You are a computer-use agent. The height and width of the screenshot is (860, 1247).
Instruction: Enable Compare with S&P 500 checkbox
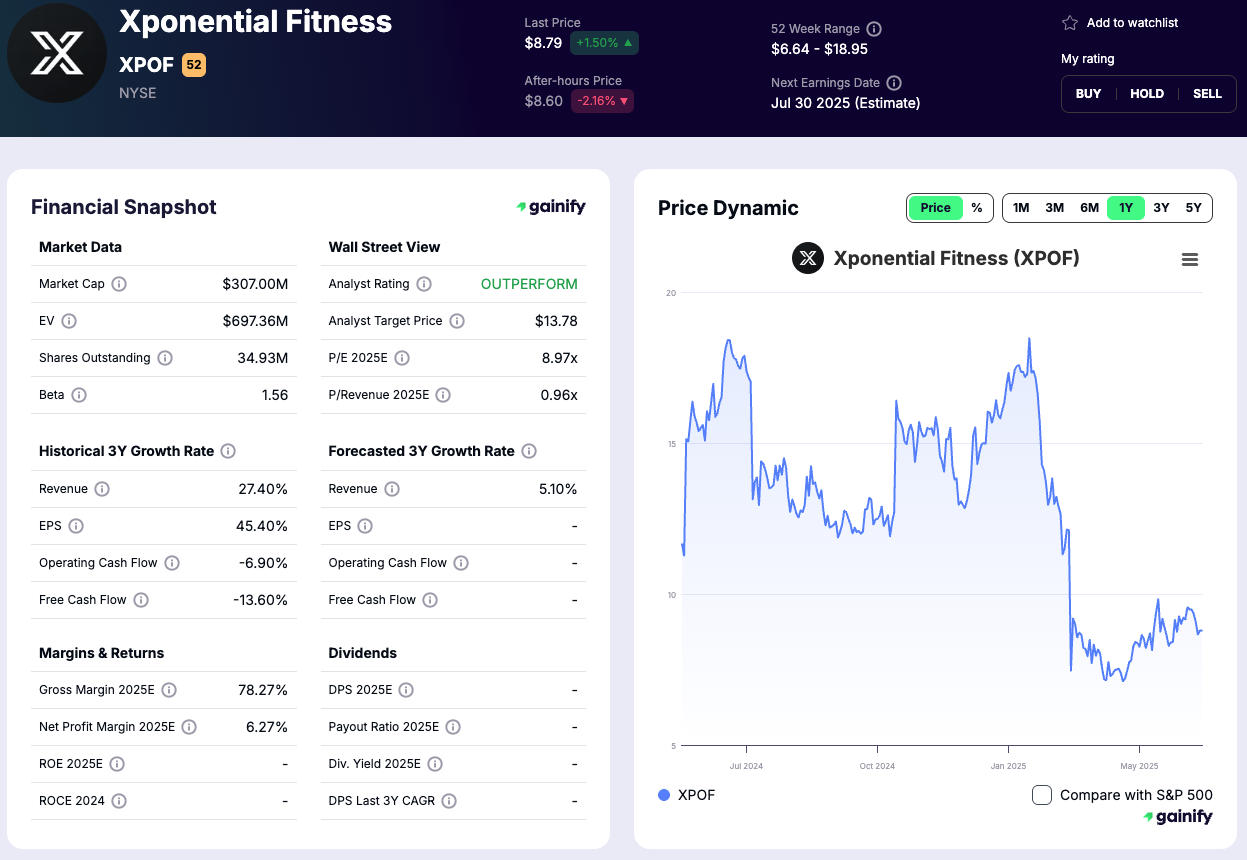coord(1042,795)
